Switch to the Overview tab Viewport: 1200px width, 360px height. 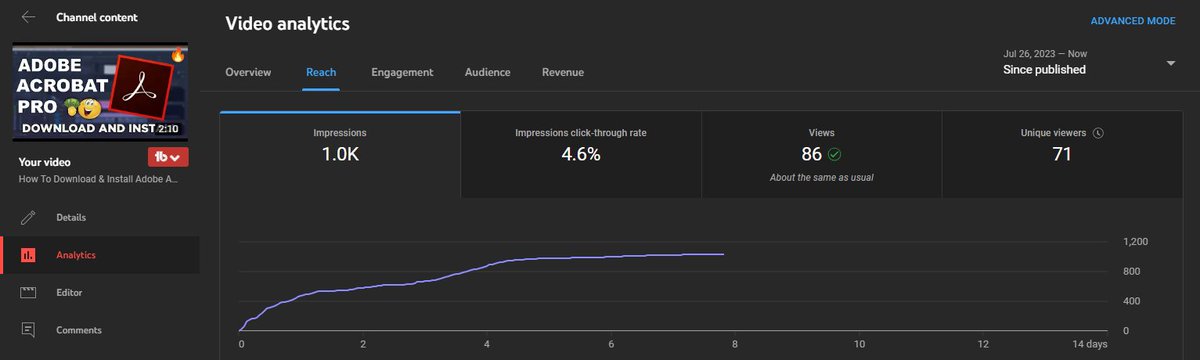[x=249, y=72]
